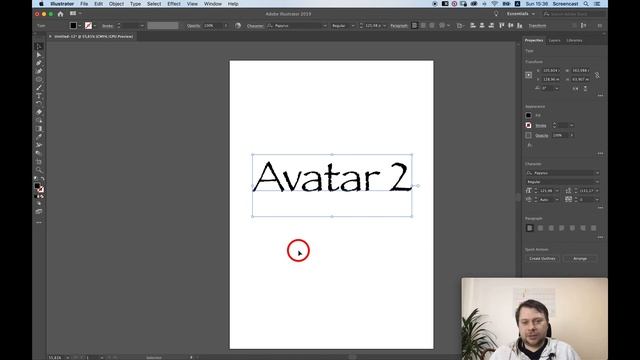The height and width of the screenshot is (360, 640).
Task: Open the font size dropdown in control bar
Action: pyautogui.click(x=384, y=26)
